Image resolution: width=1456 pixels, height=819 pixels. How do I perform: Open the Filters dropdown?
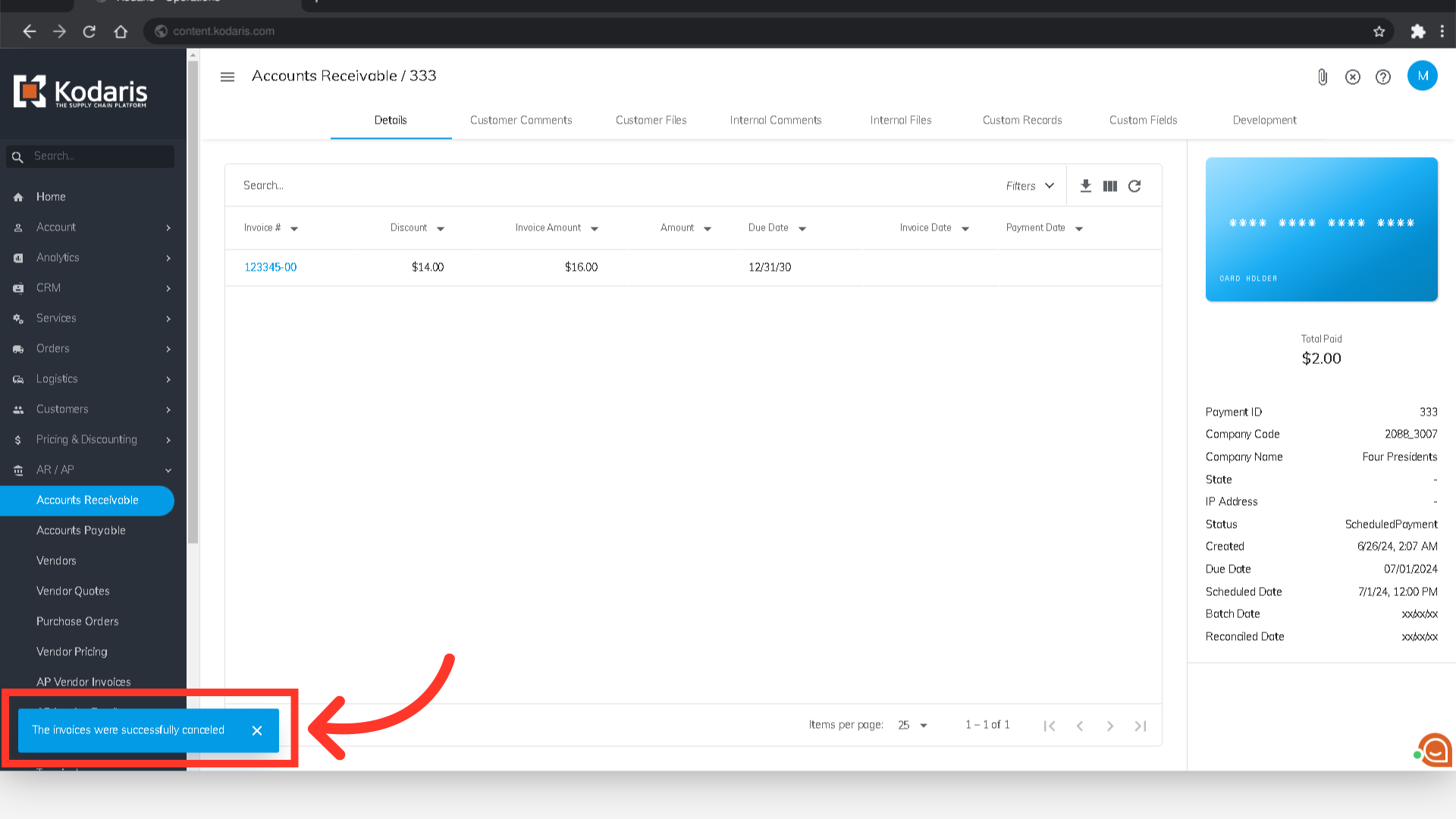pos(1029,186)
